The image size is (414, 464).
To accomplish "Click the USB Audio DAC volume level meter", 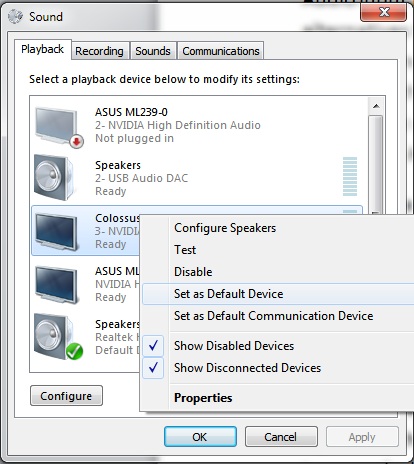I will (x=350, y=176).
